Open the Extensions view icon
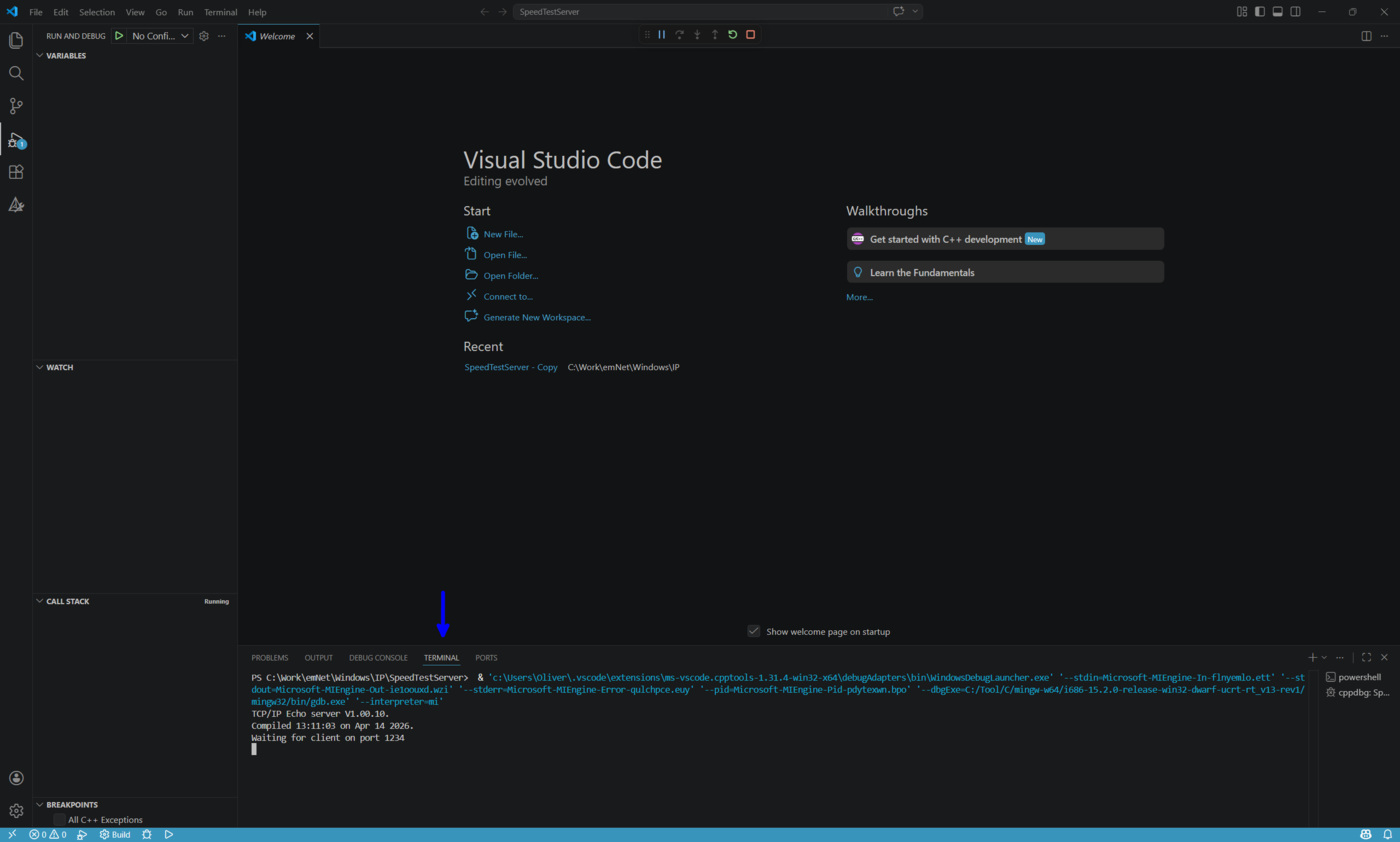Viewport: 1400px width, 842px height. pos(15,171)
